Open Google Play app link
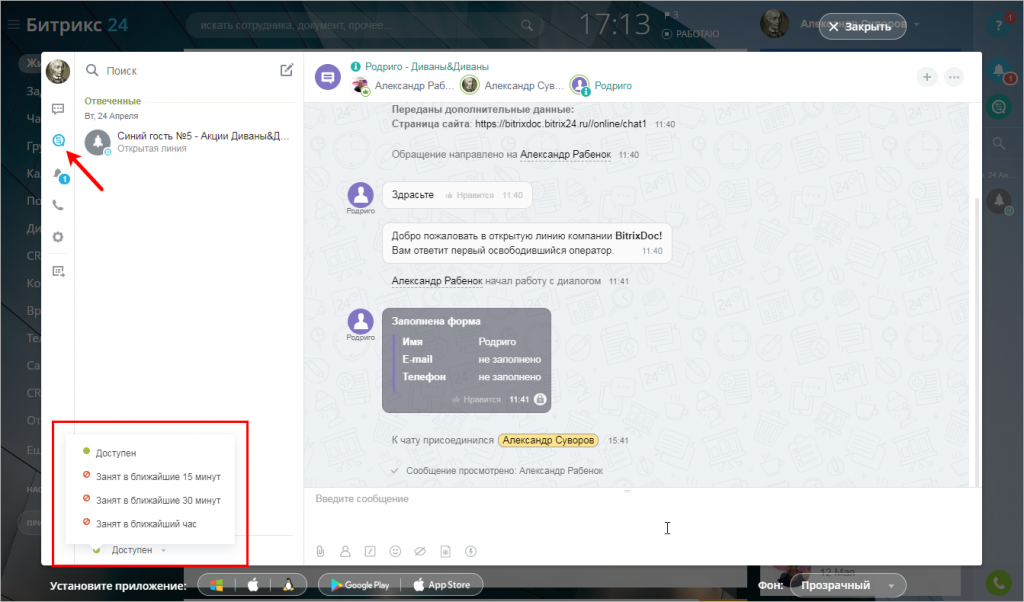 [x=360, y=585]
